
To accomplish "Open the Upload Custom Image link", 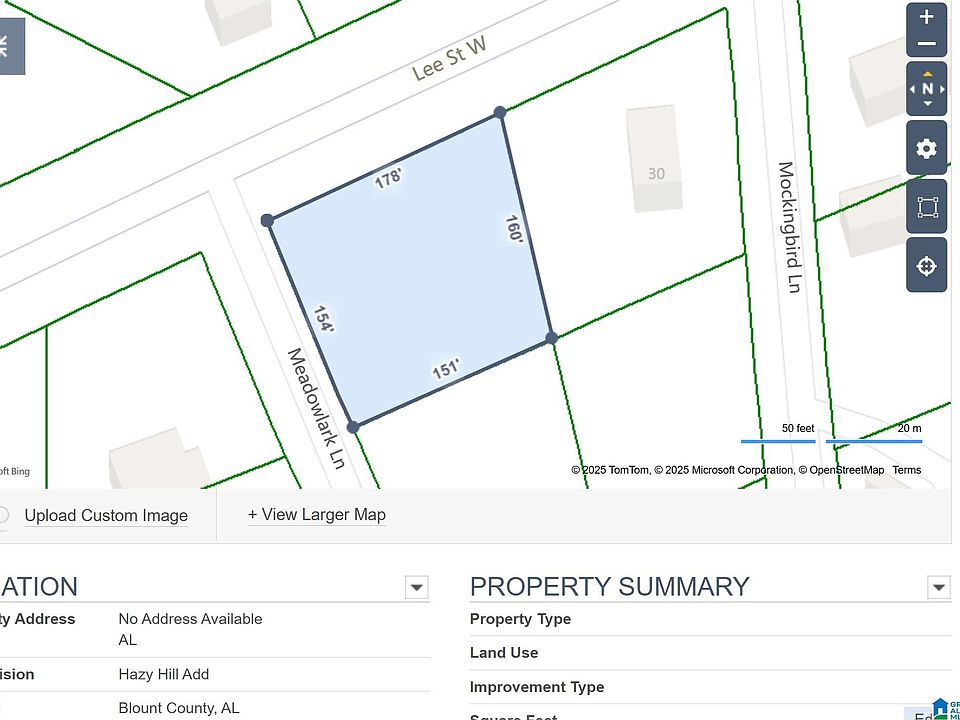I will [x=106, y=516].
